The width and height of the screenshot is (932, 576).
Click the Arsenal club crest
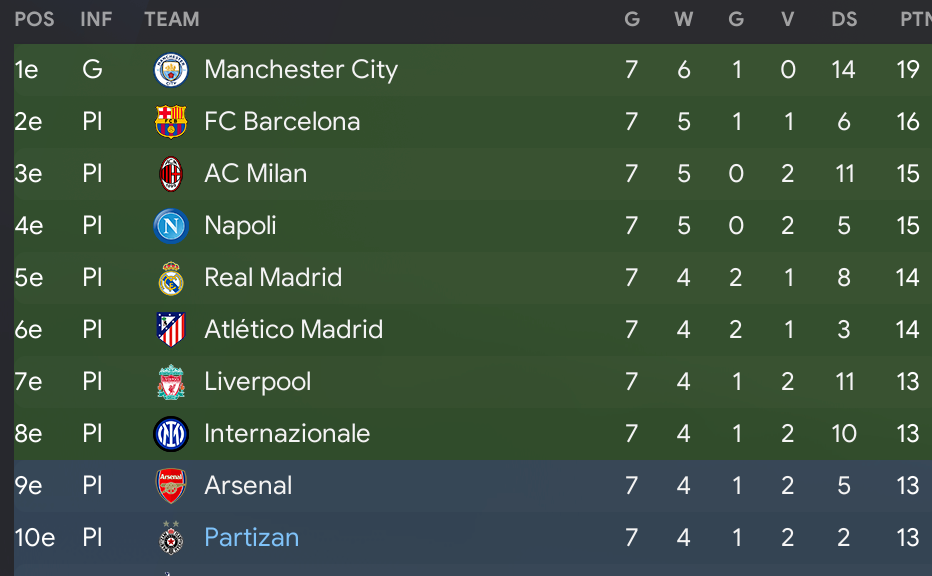tap(171, 486)
